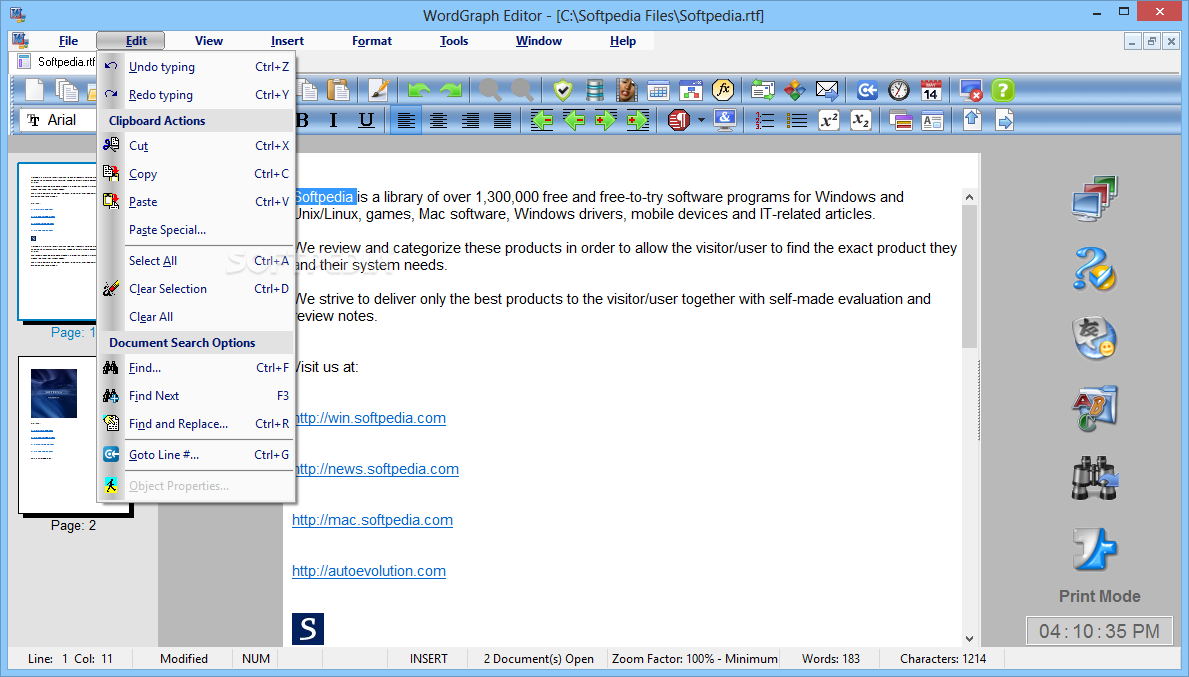Click the blue S logo image
The image size is (1189, 677).
pos(308,628)
